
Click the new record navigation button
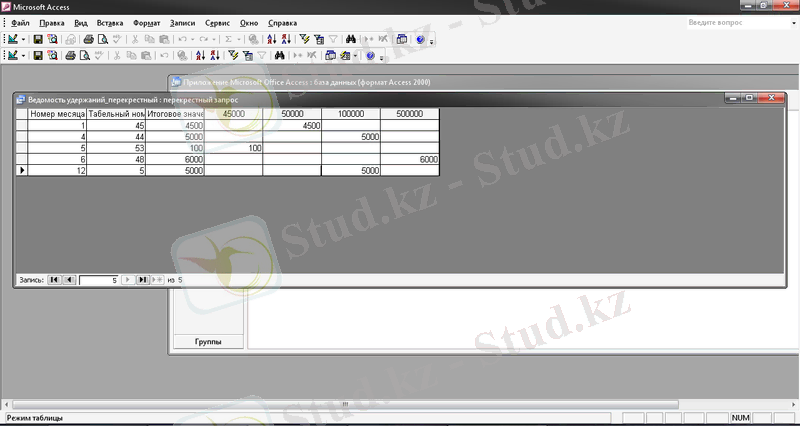157,280
